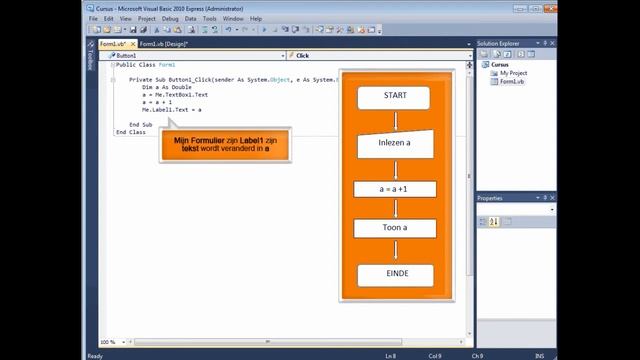Open Properties window position dropdown
The width and height of the screenshot is (640, 360).
[538, 198]
